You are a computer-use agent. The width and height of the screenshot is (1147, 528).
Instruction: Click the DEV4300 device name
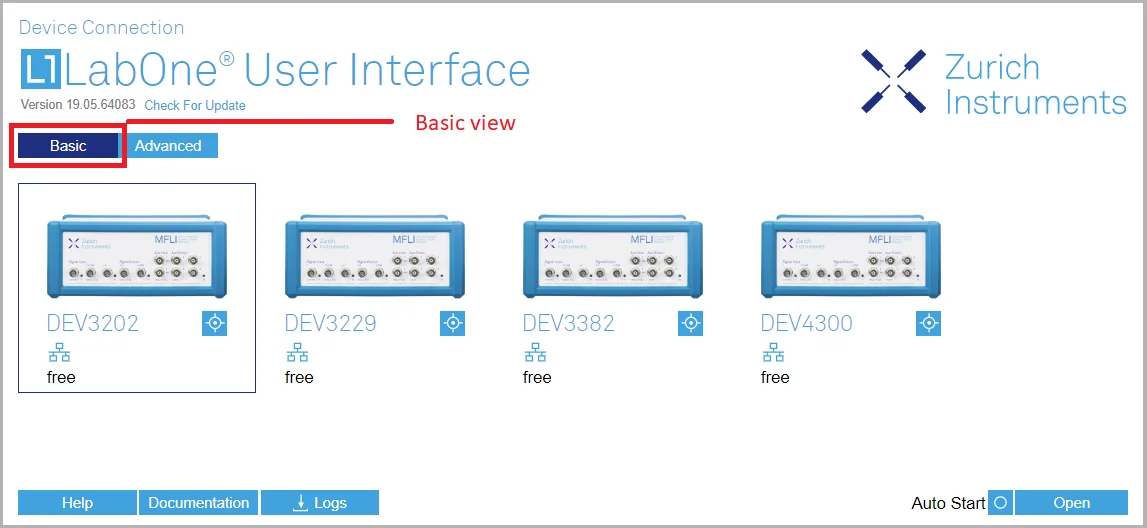click(x=807, y=323)
